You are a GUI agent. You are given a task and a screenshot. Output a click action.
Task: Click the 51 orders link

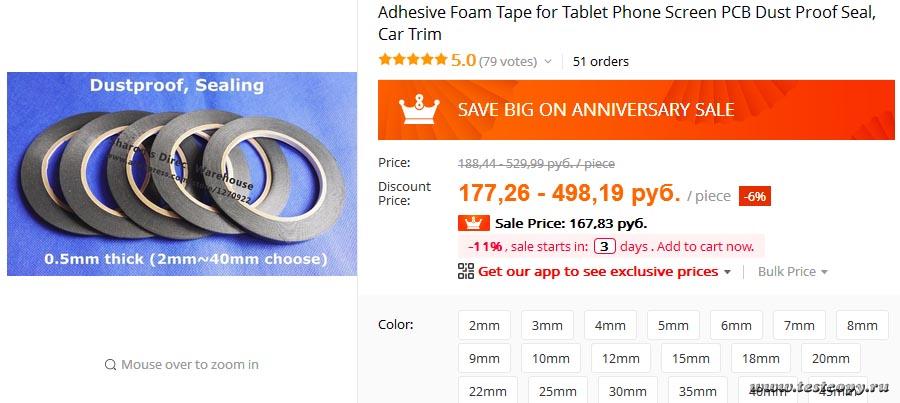[601, 61]
